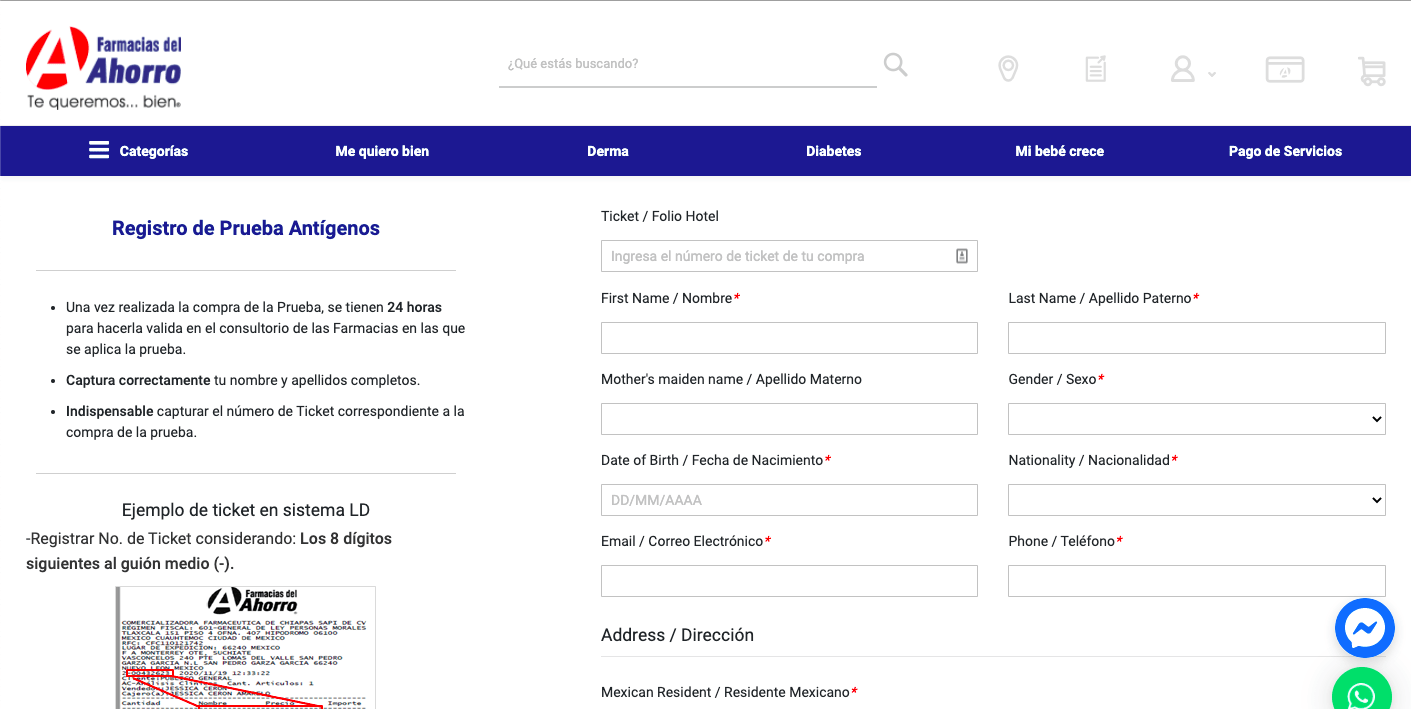Screen dimensions: 1411x709
Task: Focus the Date of Birth DD/MM/AAAA field
Action: (x=789, y=500)
